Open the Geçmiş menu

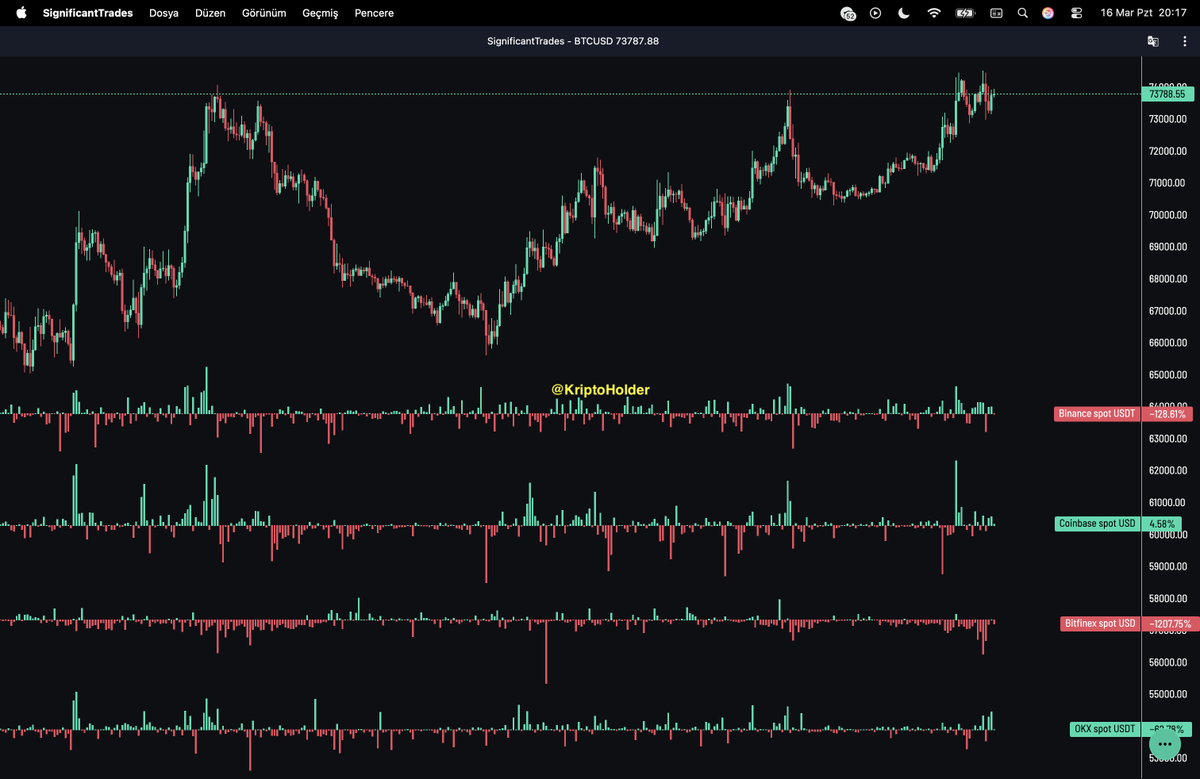tap(320, 13)
